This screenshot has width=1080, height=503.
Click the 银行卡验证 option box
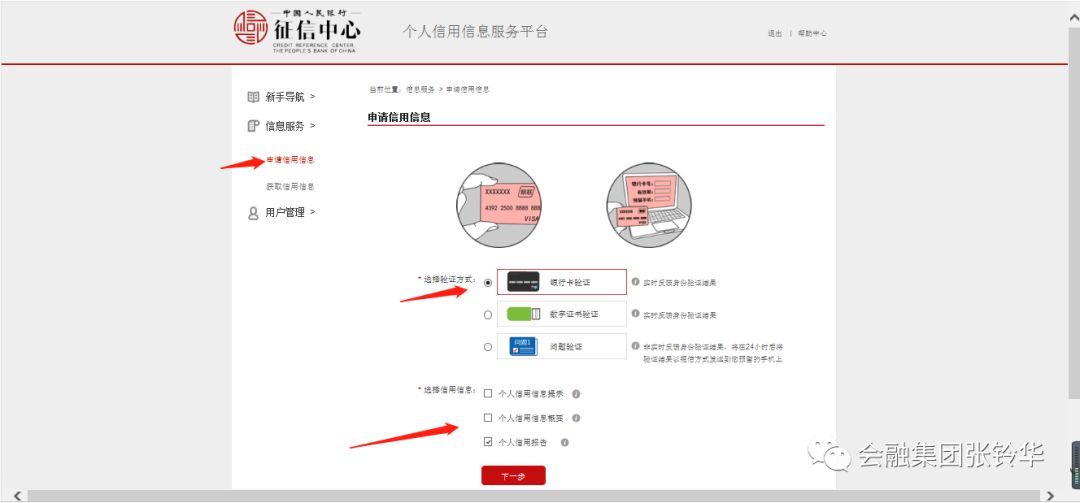coord(562,282)
